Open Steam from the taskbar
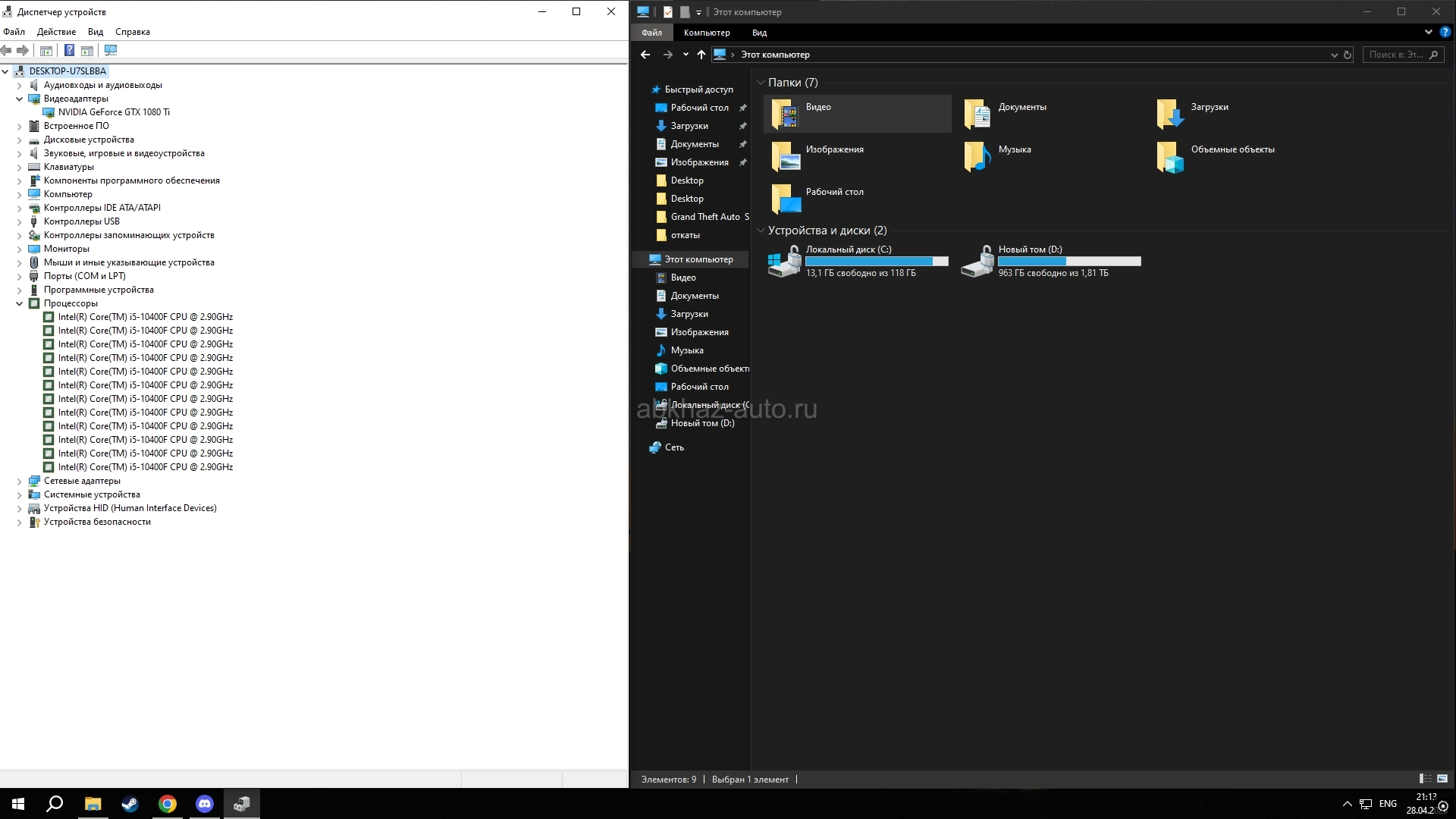 [130, 804]
